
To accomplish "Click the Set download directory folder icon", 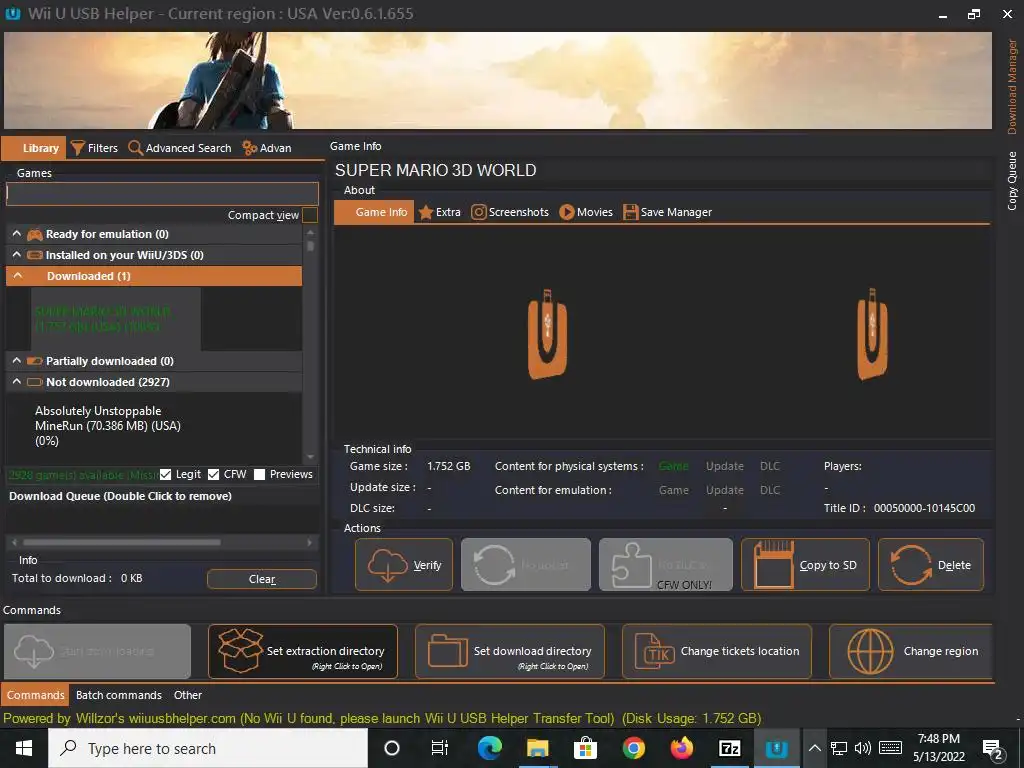I will pyautogui.click(x=447, y=651).
